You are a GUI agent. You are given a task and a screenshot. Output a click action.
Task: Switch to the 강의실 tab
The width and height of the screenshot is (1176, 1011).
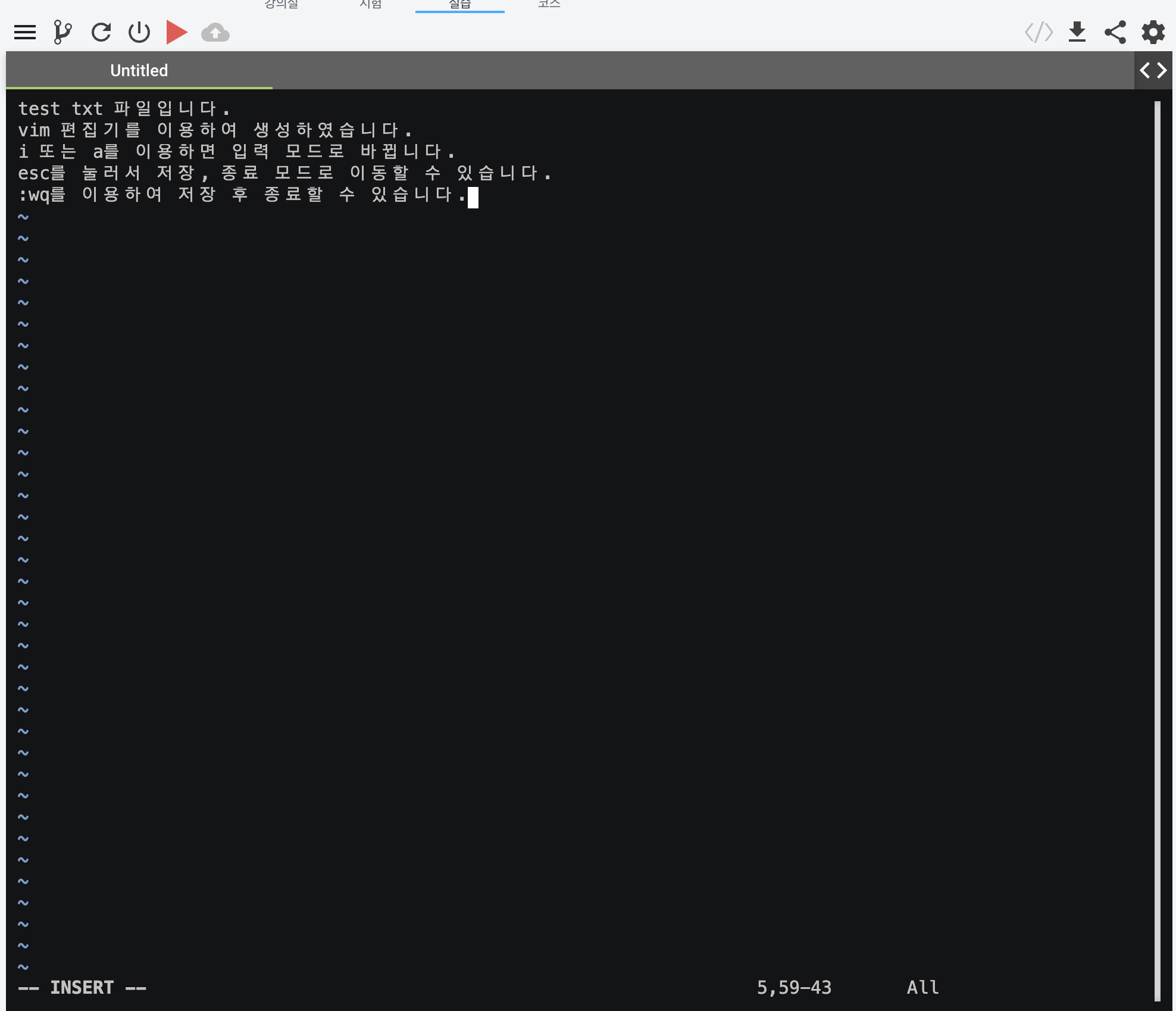click(282, 4)
